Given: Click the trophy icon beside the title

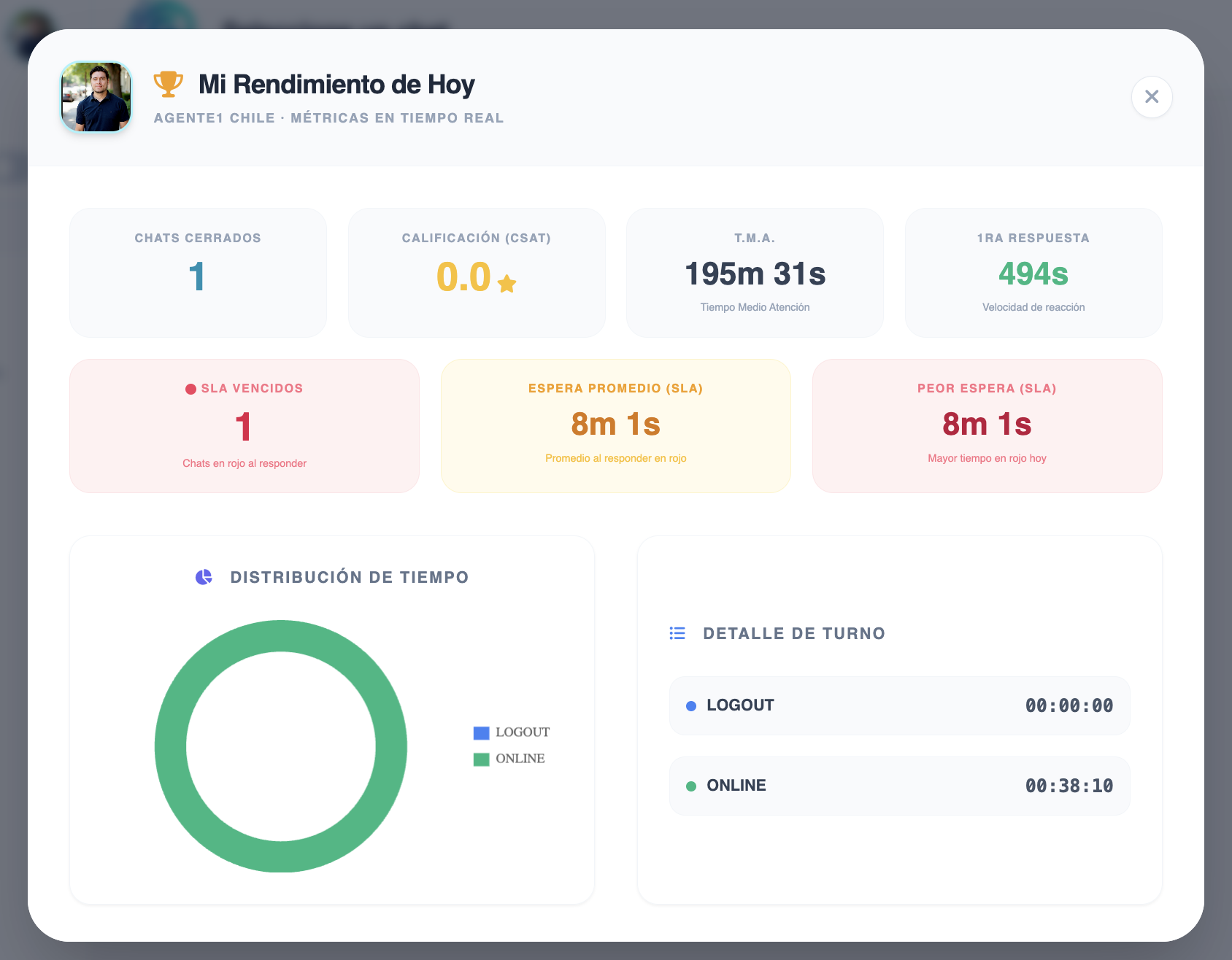Looking at the screenshot, I should [168, 84].
